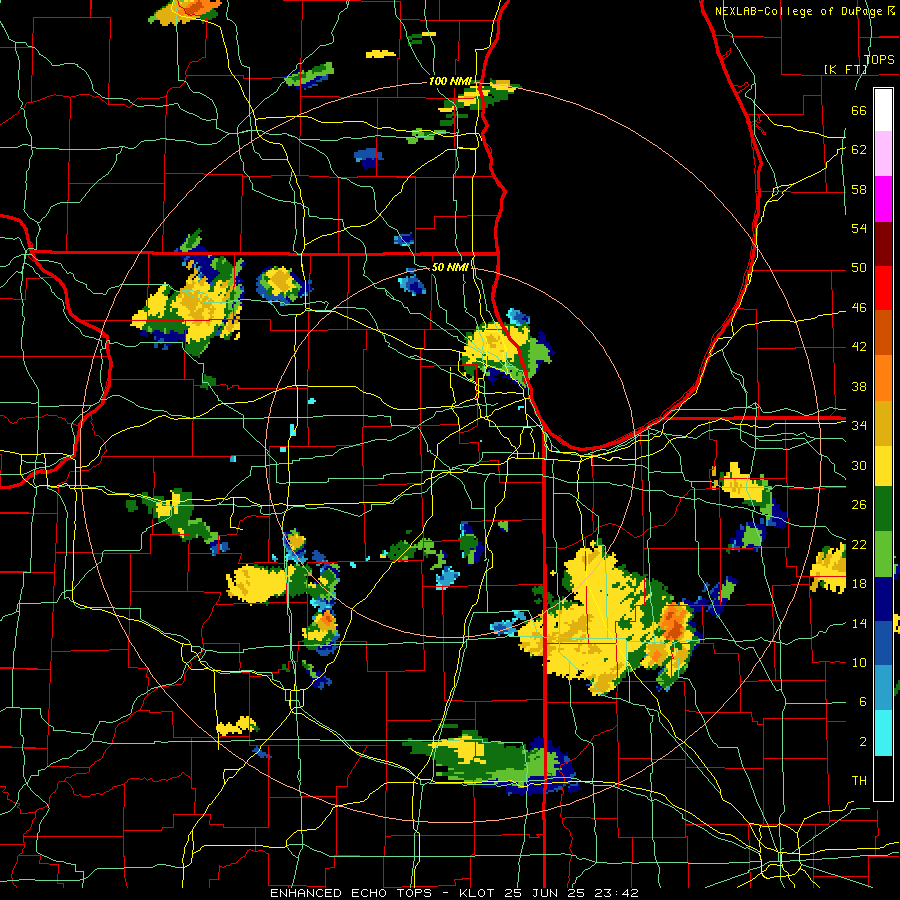
Task: Pick the light orange legend swatch
Action: click(x=883, y=378)
